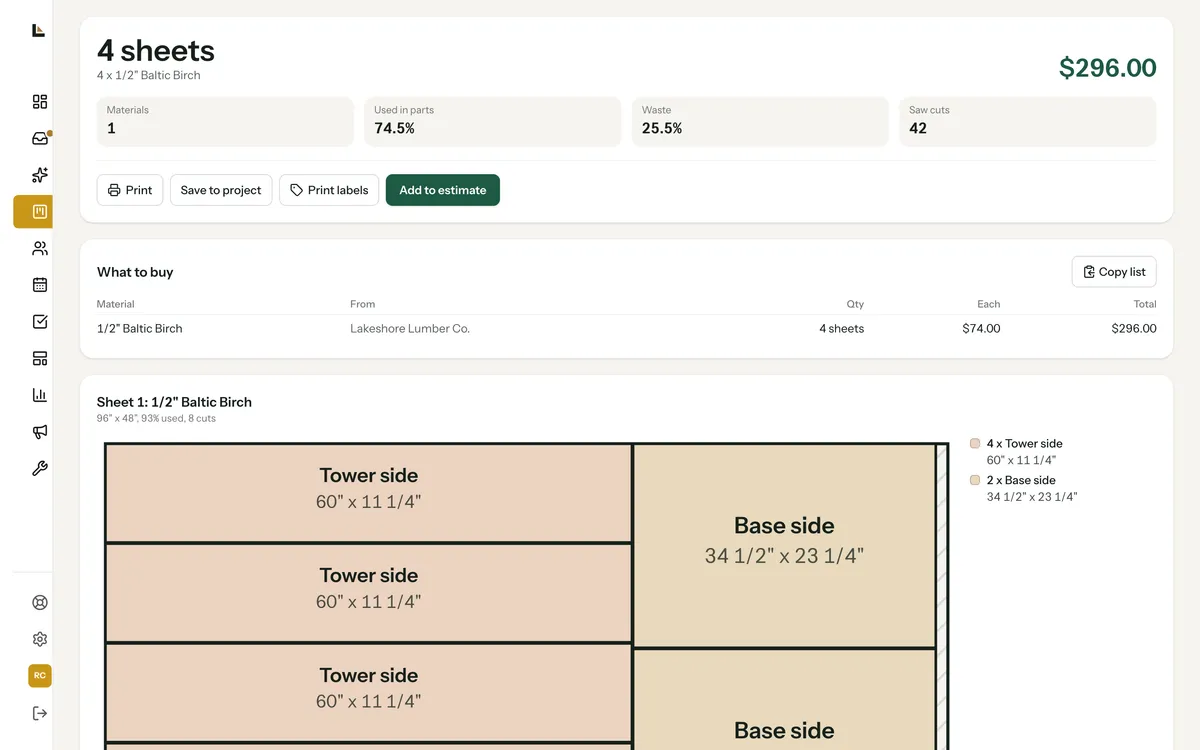Click the $296.00 total cell in table
Viewport: 1200px width, 750px height.
(1134, 328)
